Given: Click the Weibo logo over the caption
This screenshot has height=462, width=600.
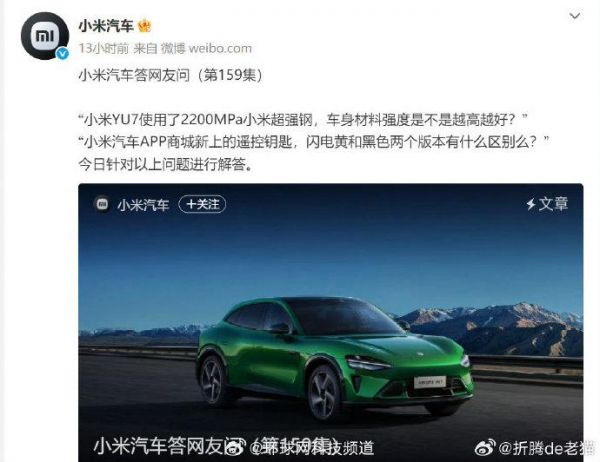Looking at the screenshot, I should coord(236,447).
